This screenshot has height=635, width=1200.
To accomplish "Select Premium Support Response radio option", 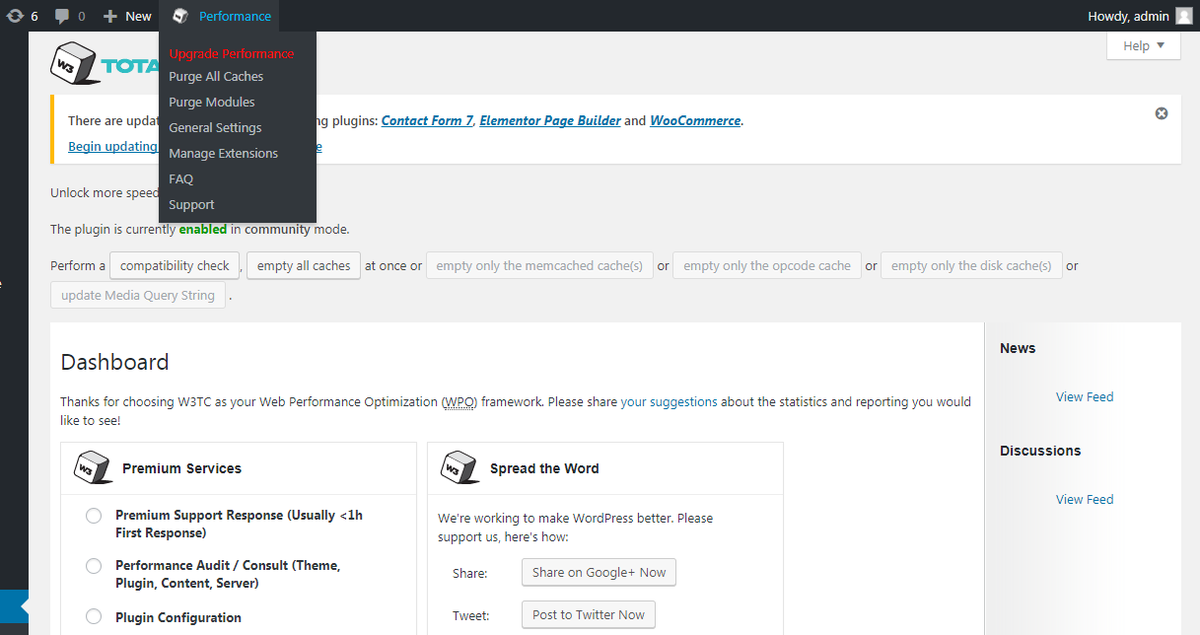I will [94, 516].
